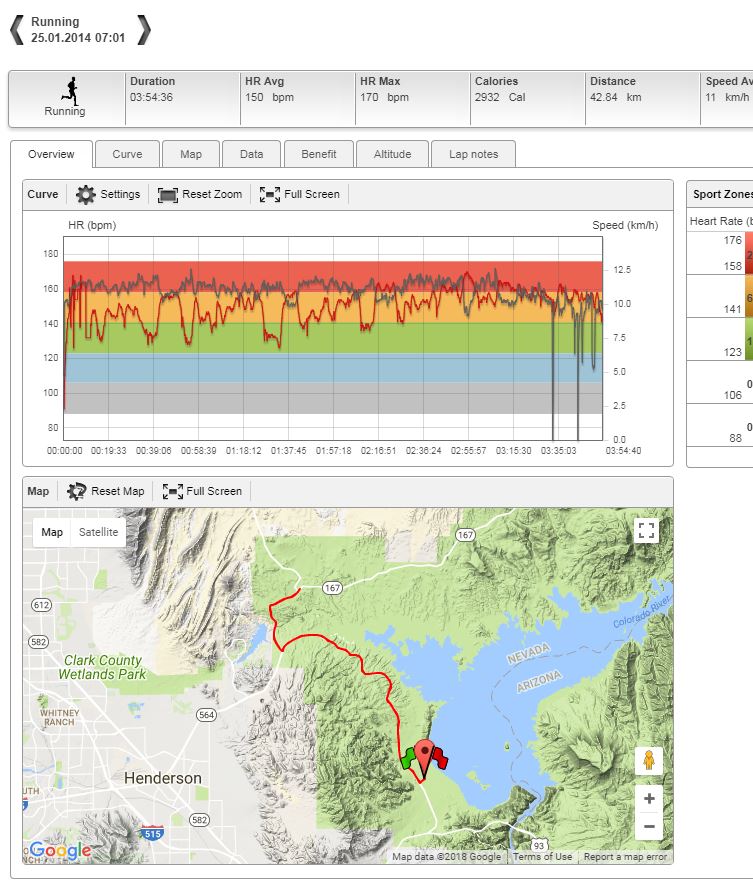This screenshot has height=883, width=753.
Task: Open the map Full Screen from toolbar
Action: [172, 491]
